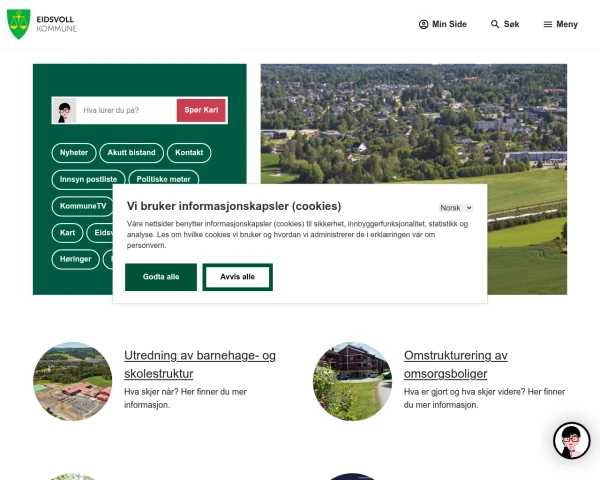
Task: Accept all cookies with Godta alle
Action: (161, 277)
